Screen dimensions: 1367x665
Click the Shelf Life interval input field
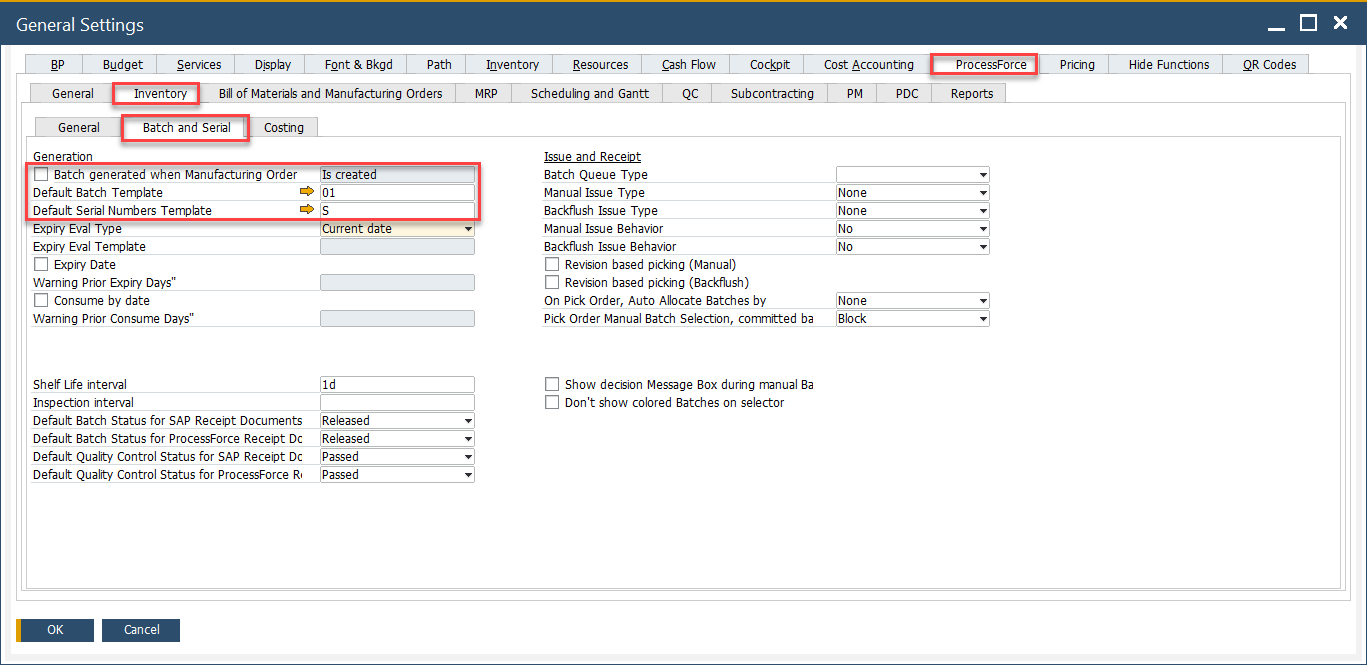tap(396, 384)
